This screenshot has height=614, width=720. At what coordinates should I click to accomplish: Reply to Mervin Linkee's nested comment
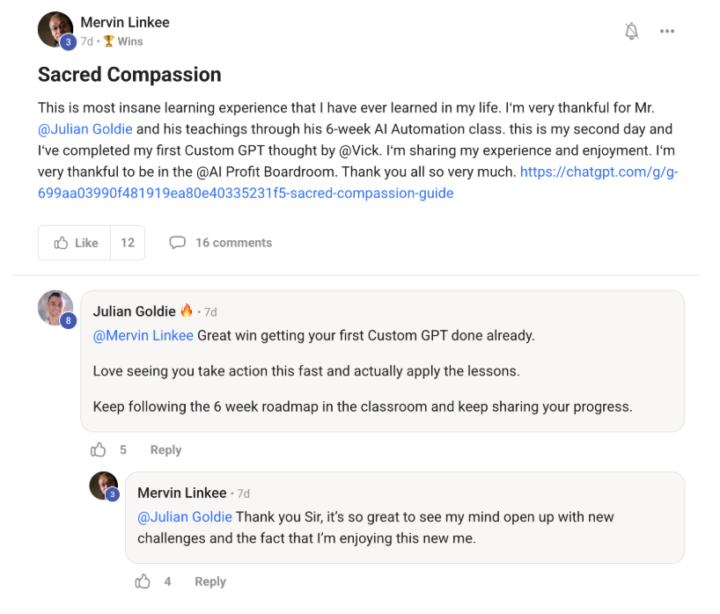tap(210, 581)
